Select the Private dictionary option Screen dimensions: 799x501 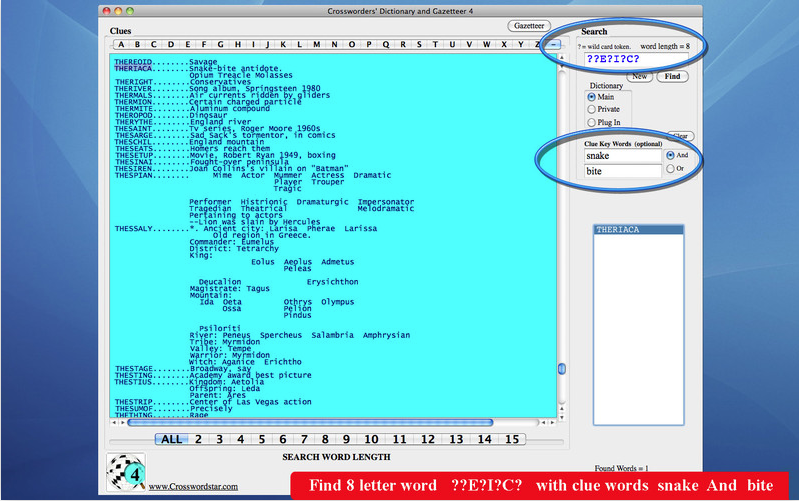pos(591,109)
